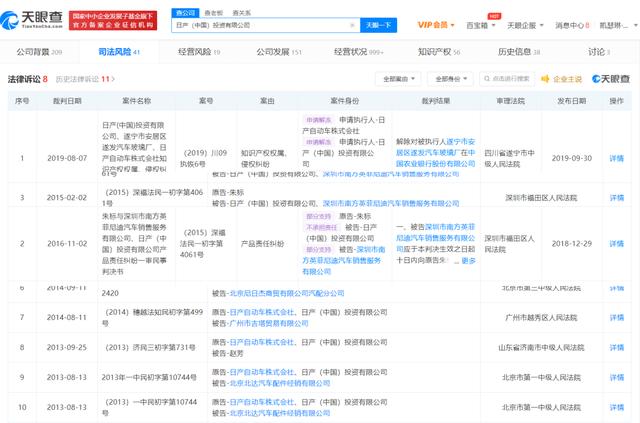Select the 查公司 search tab
Screen dimensions: 640x423
click(185, 13)
